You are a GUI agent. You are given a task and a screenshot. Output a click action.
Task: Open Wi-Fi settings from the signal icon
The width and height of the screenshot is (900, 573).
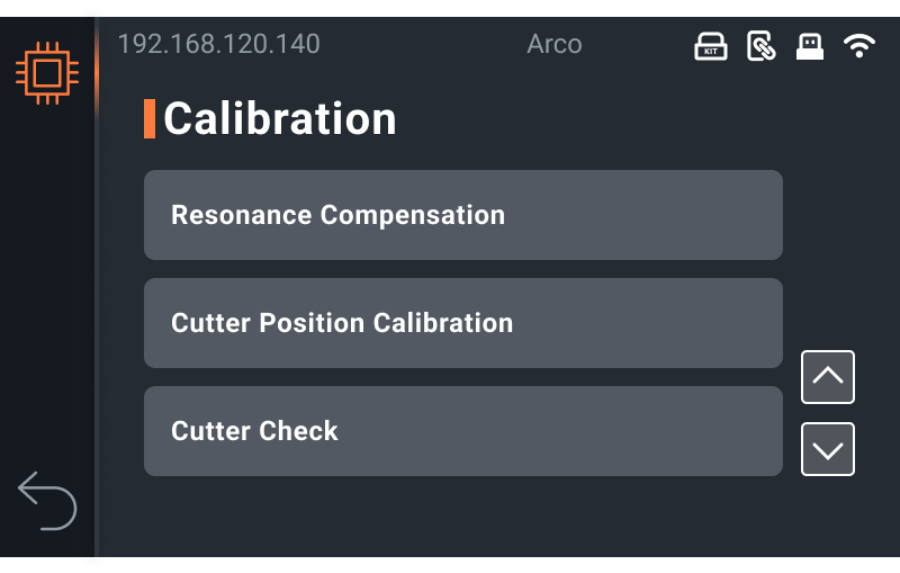(859, 45)
